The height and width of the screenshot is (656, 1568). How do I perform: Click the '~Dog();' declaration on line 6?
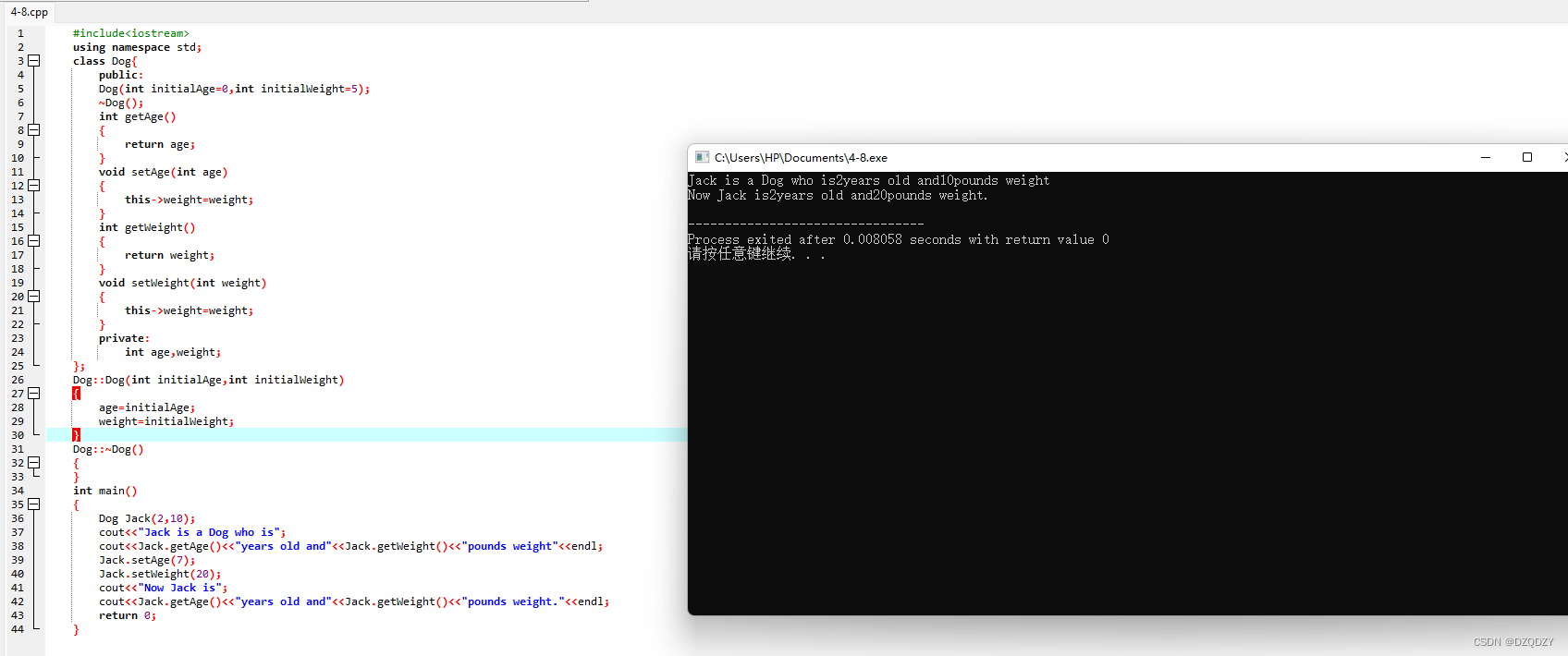(x=121, y=103)
